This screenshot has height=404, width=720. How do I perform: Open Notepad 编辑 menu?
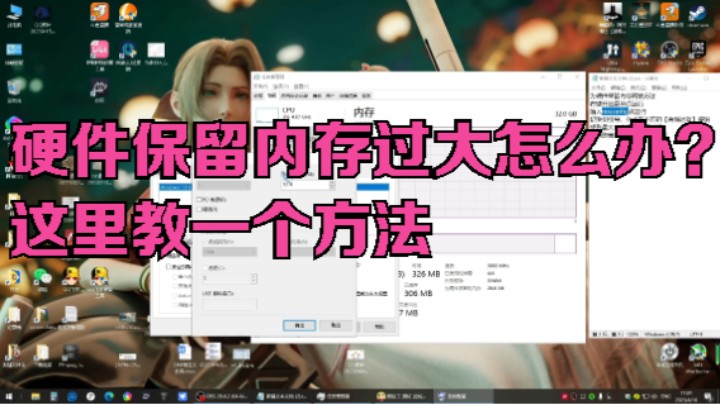click(x=619, y=87)
